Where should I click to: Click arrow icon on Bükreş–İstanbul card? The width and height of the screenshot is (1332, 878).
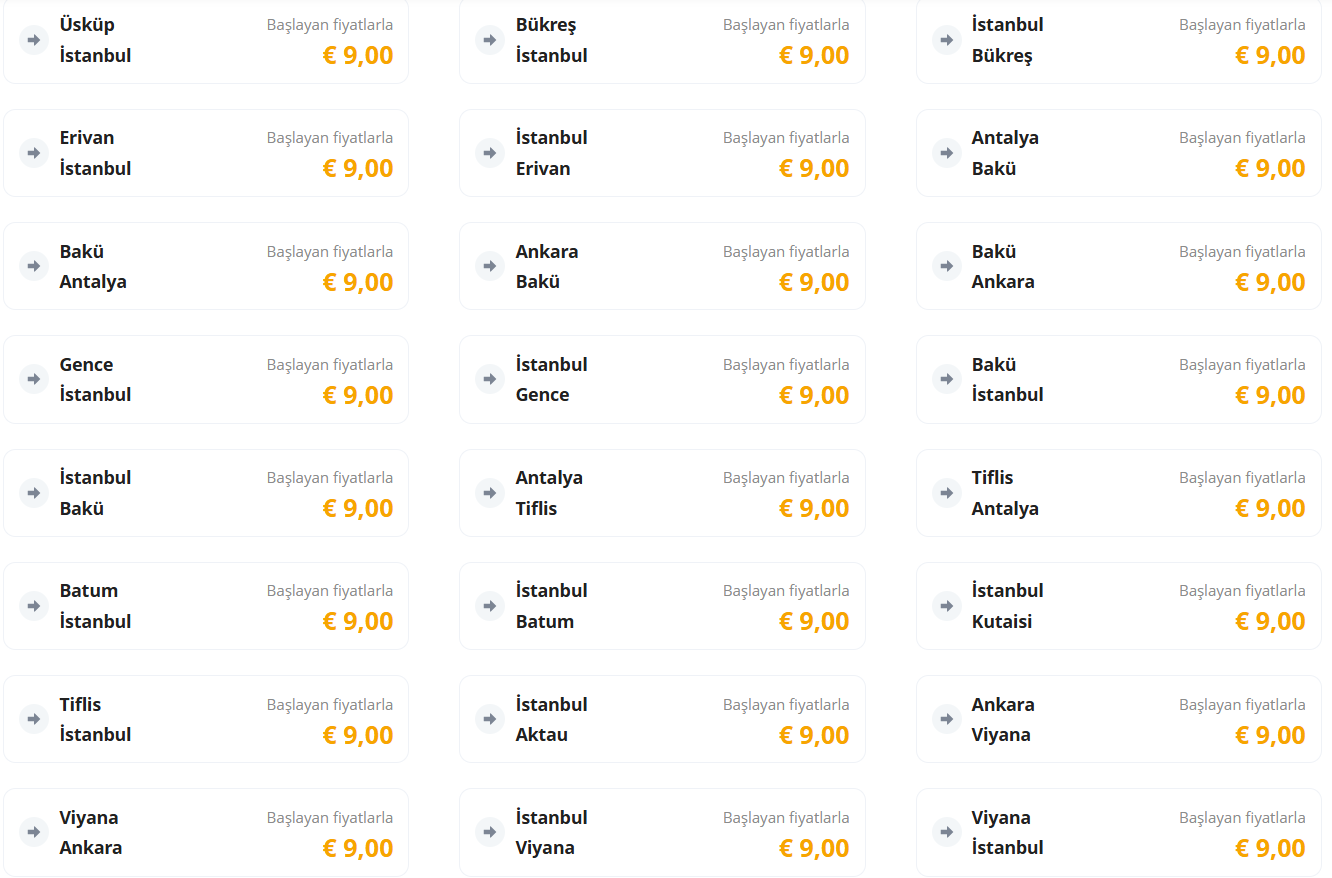click(490, 40)
